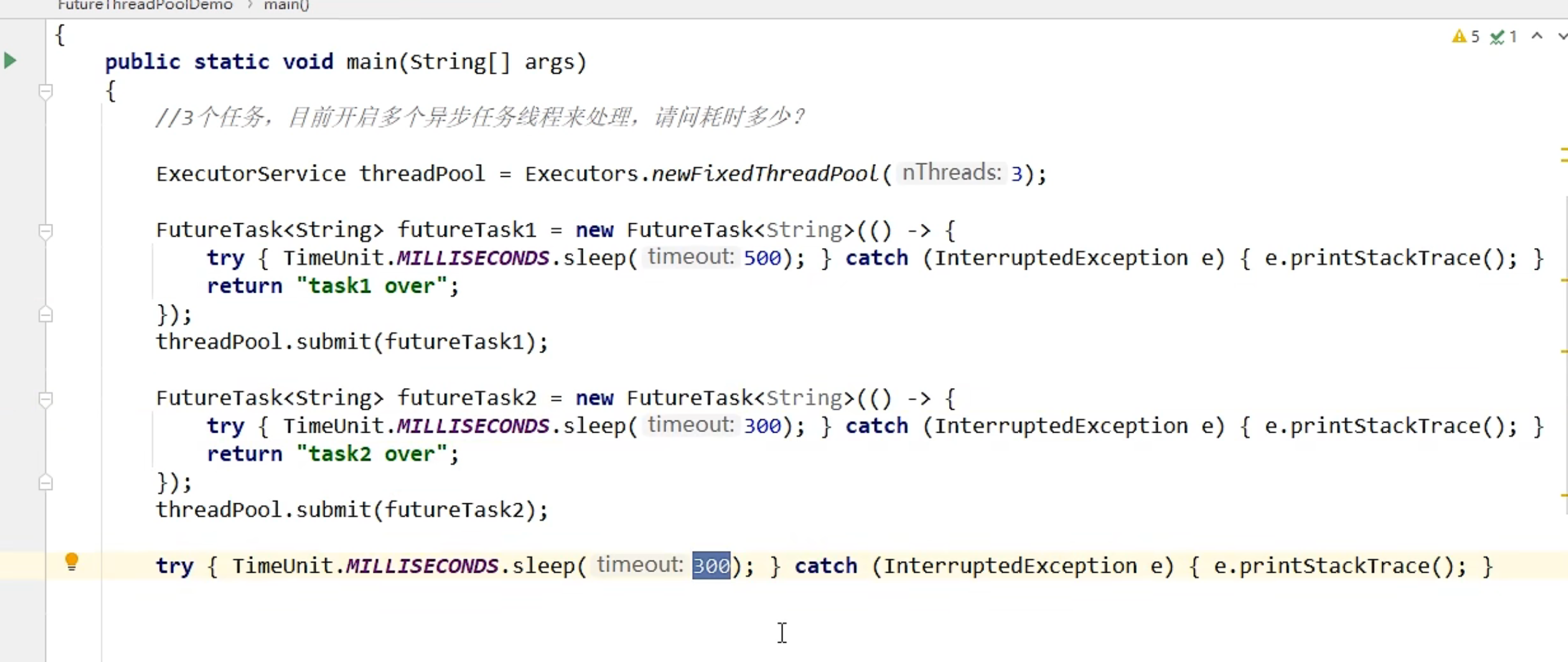This screenshot has height=662, width=1568.
Task: Collapse the main method body fold marker
Action: click(x=46, y=91)
